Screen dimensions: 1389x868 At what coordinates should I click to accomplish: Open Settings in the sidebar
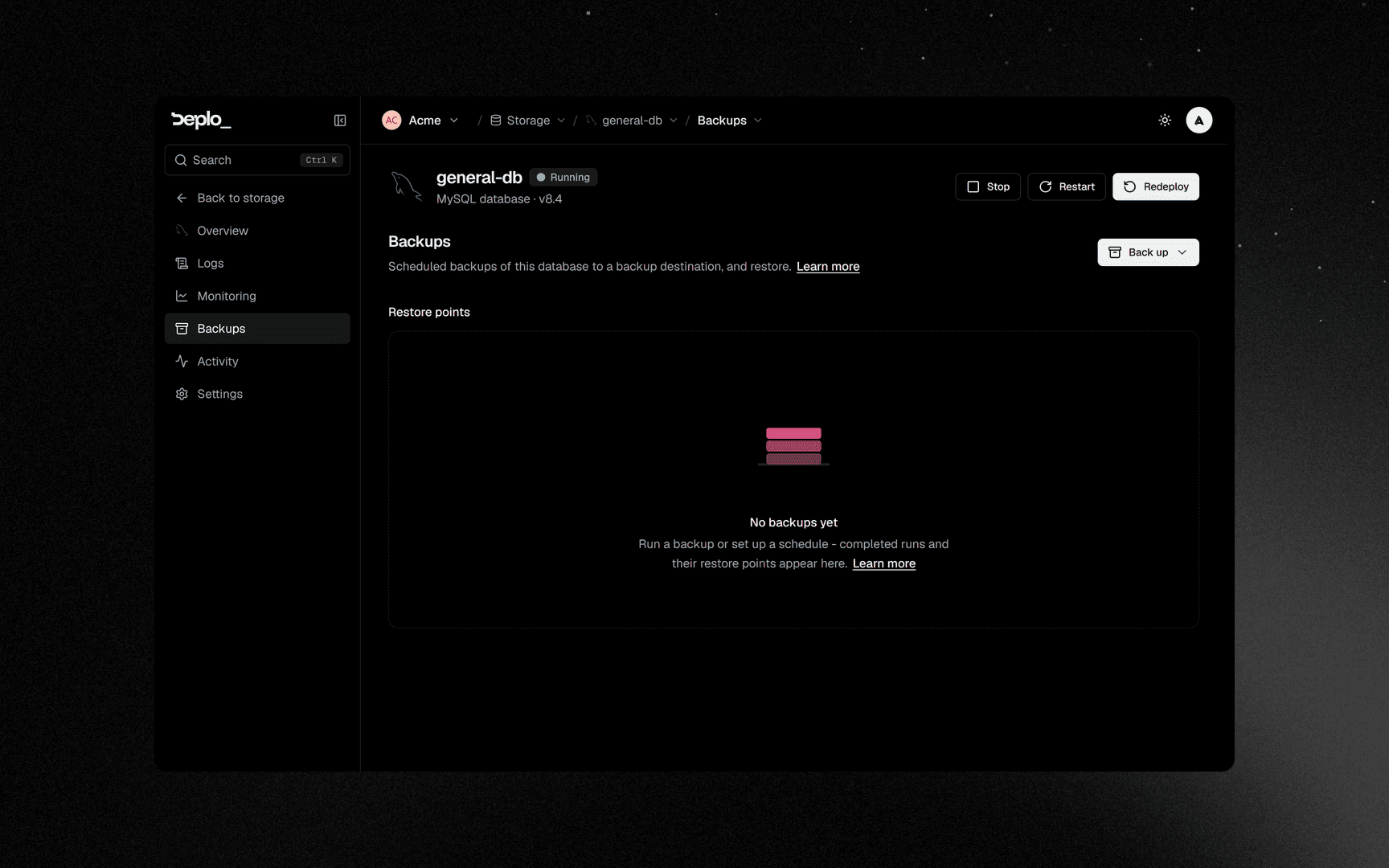(x=257, y=394)
